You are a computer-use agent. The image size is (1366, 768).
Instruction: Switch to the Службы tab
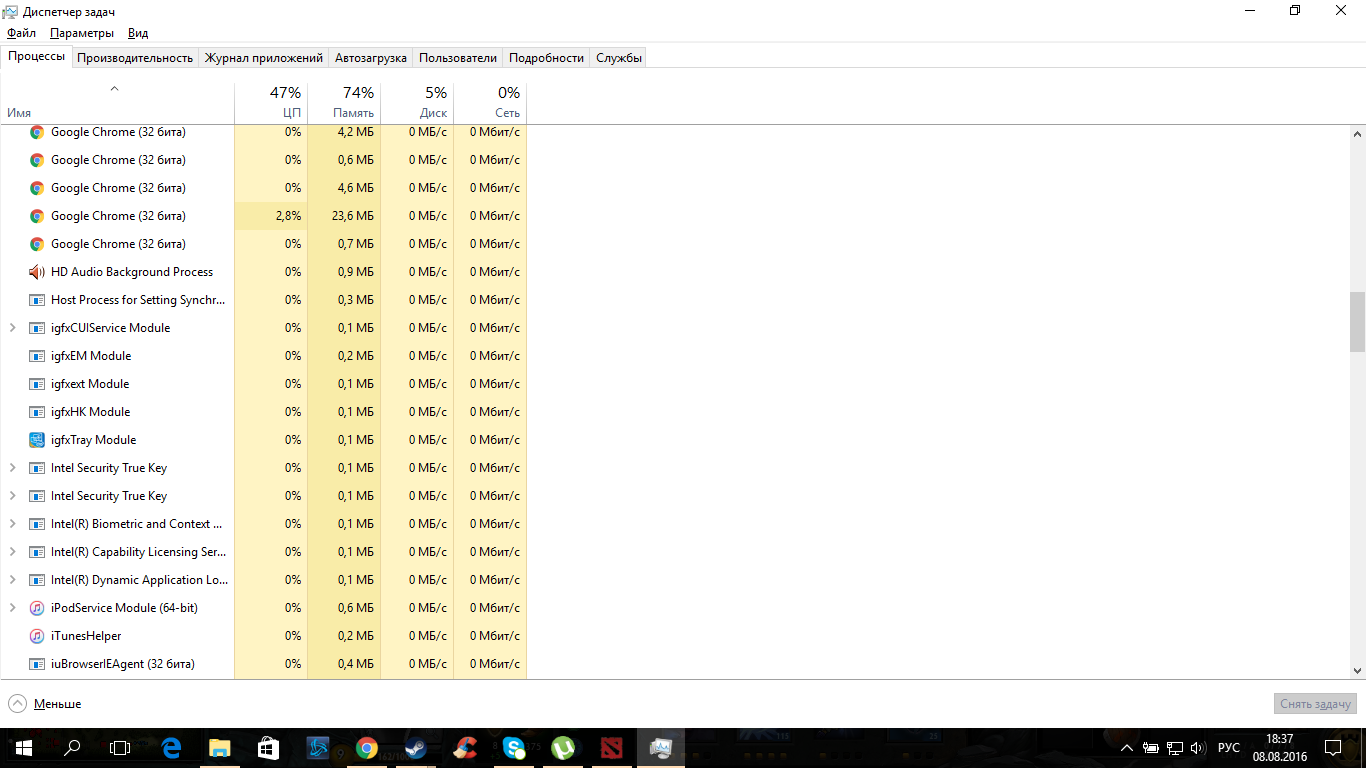pyautogui.click(x=619, y=58)
